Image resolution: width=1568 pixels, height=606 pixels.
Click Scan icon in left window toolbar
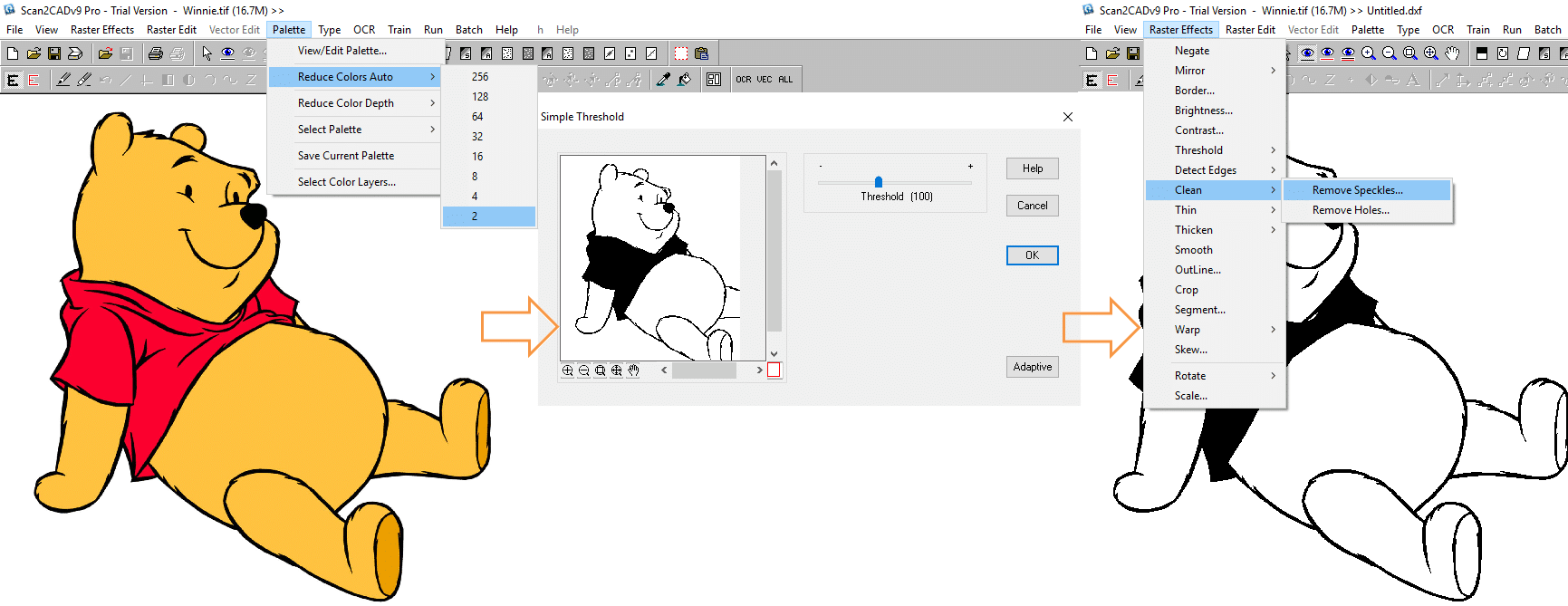click(75, 53)
